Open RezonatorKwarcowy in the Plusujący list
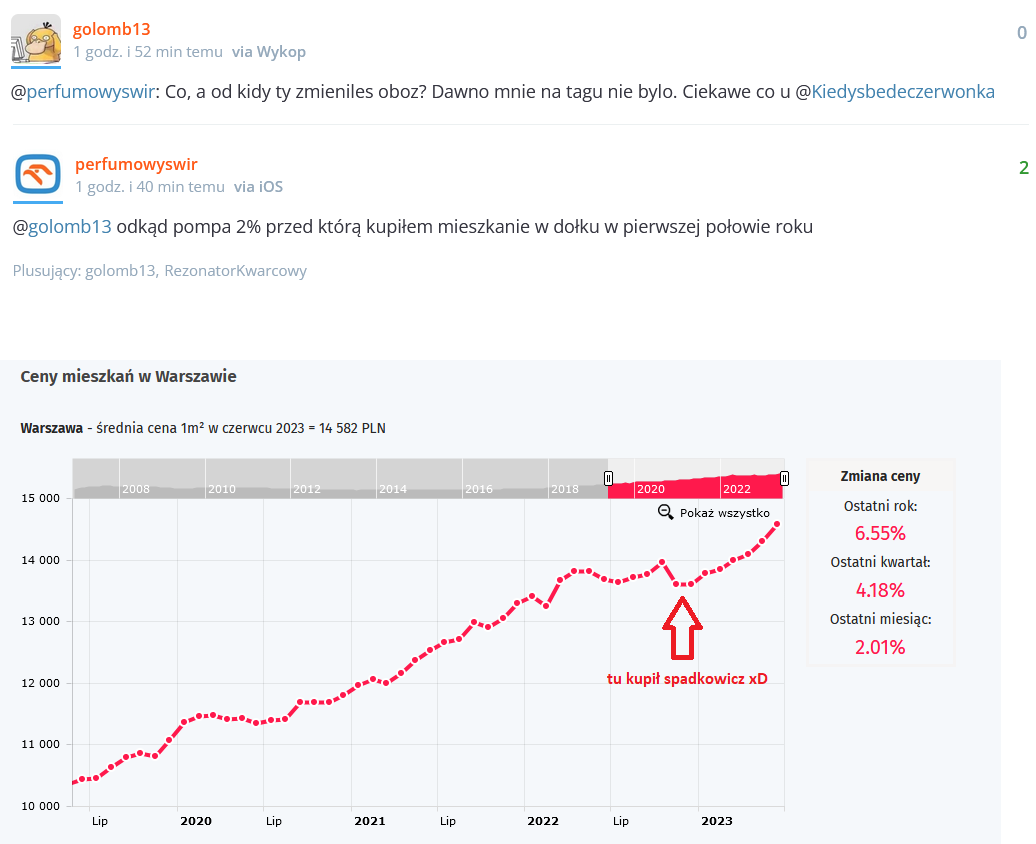 pos(236,270)
